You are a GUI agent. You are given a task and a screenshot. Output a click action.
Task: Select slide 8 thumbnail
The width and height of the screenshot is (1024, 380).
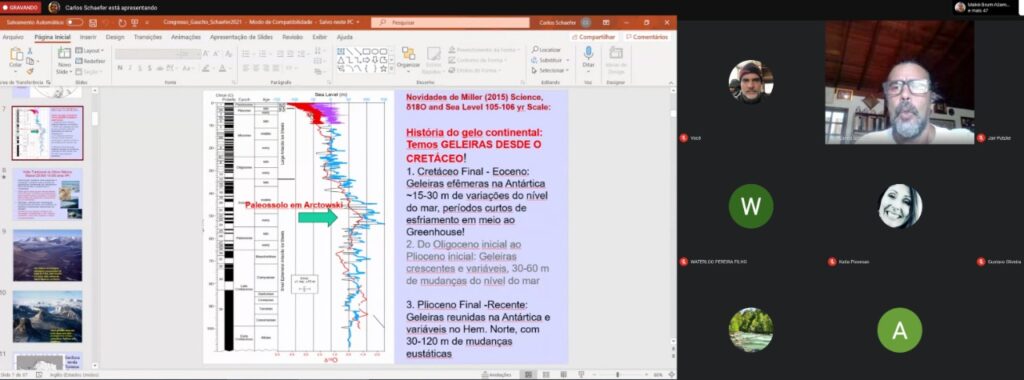tap(48, 194)
